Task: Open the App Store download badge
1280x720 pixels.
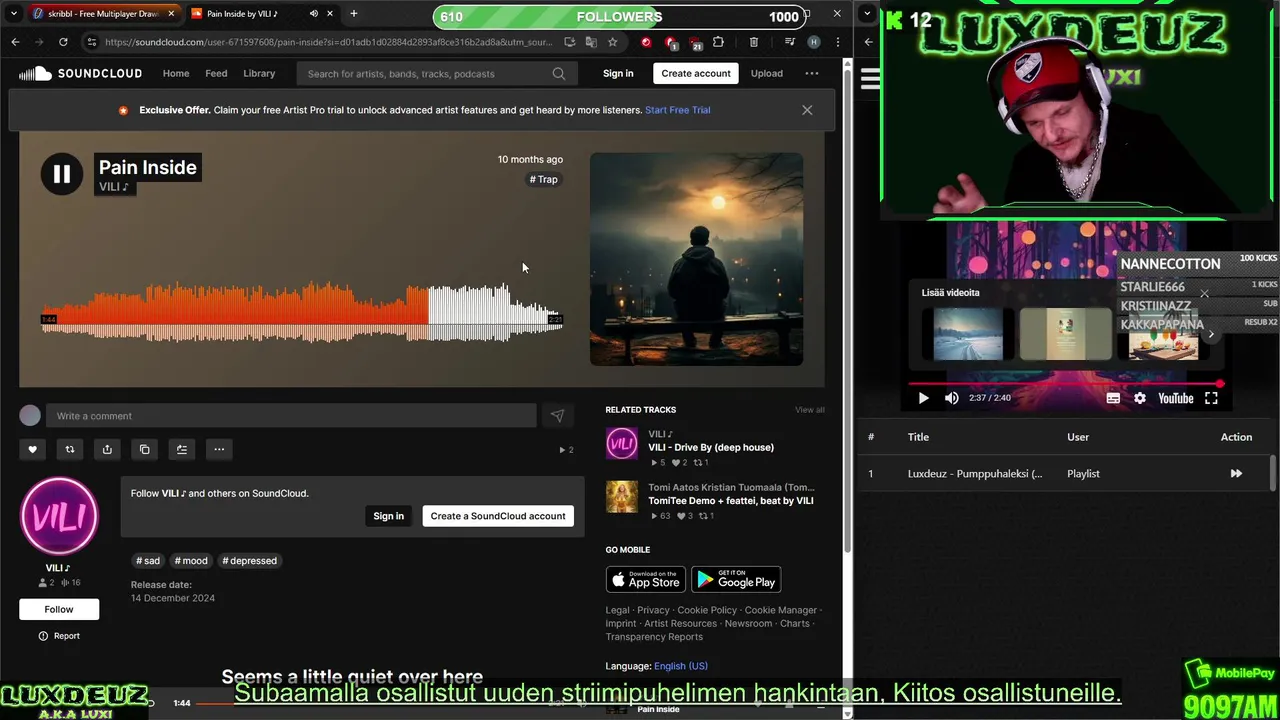Action: click(x=645, y=580)
